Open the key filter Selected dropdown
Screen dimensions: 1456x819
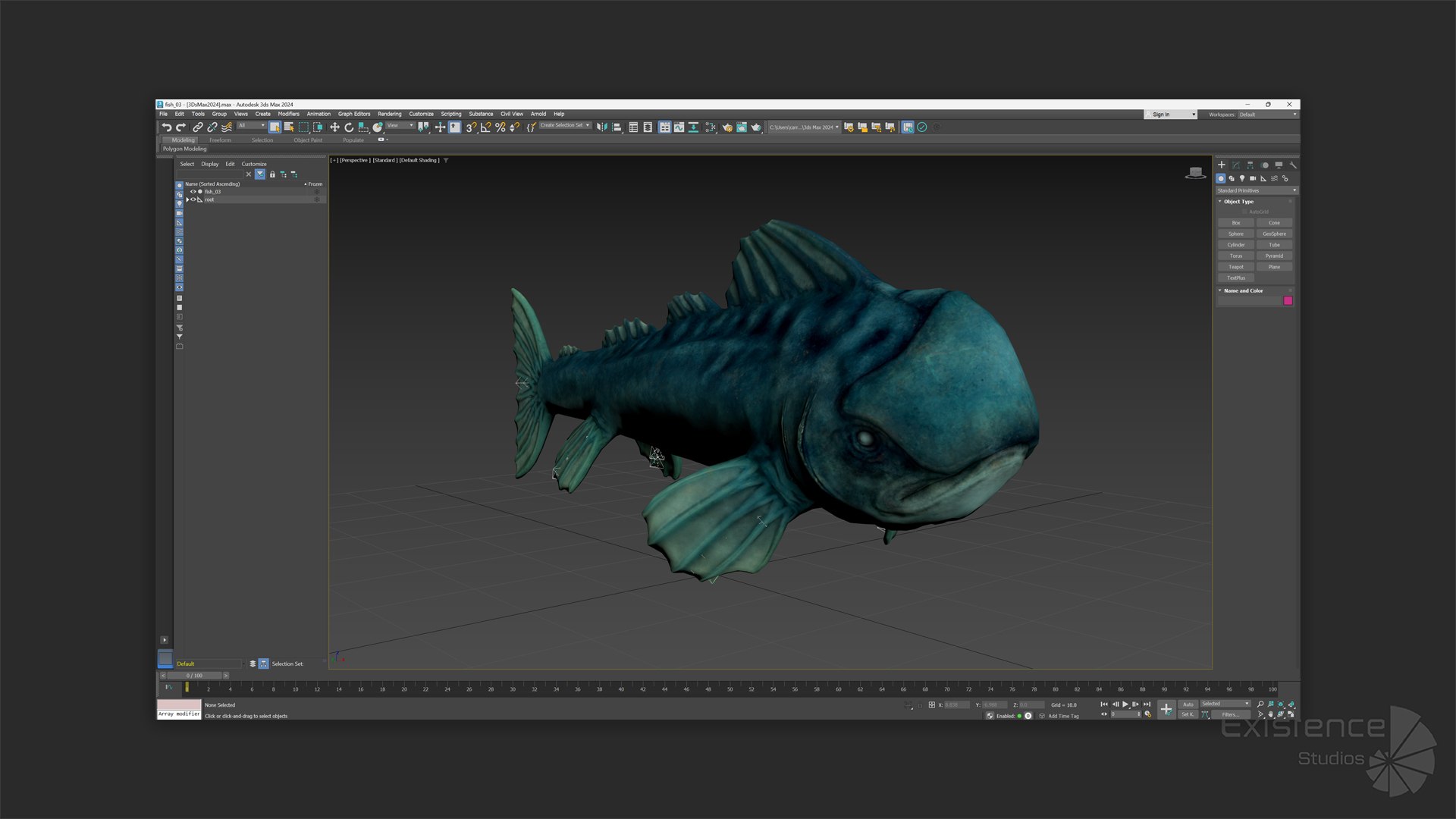(x=1225, y=704)
